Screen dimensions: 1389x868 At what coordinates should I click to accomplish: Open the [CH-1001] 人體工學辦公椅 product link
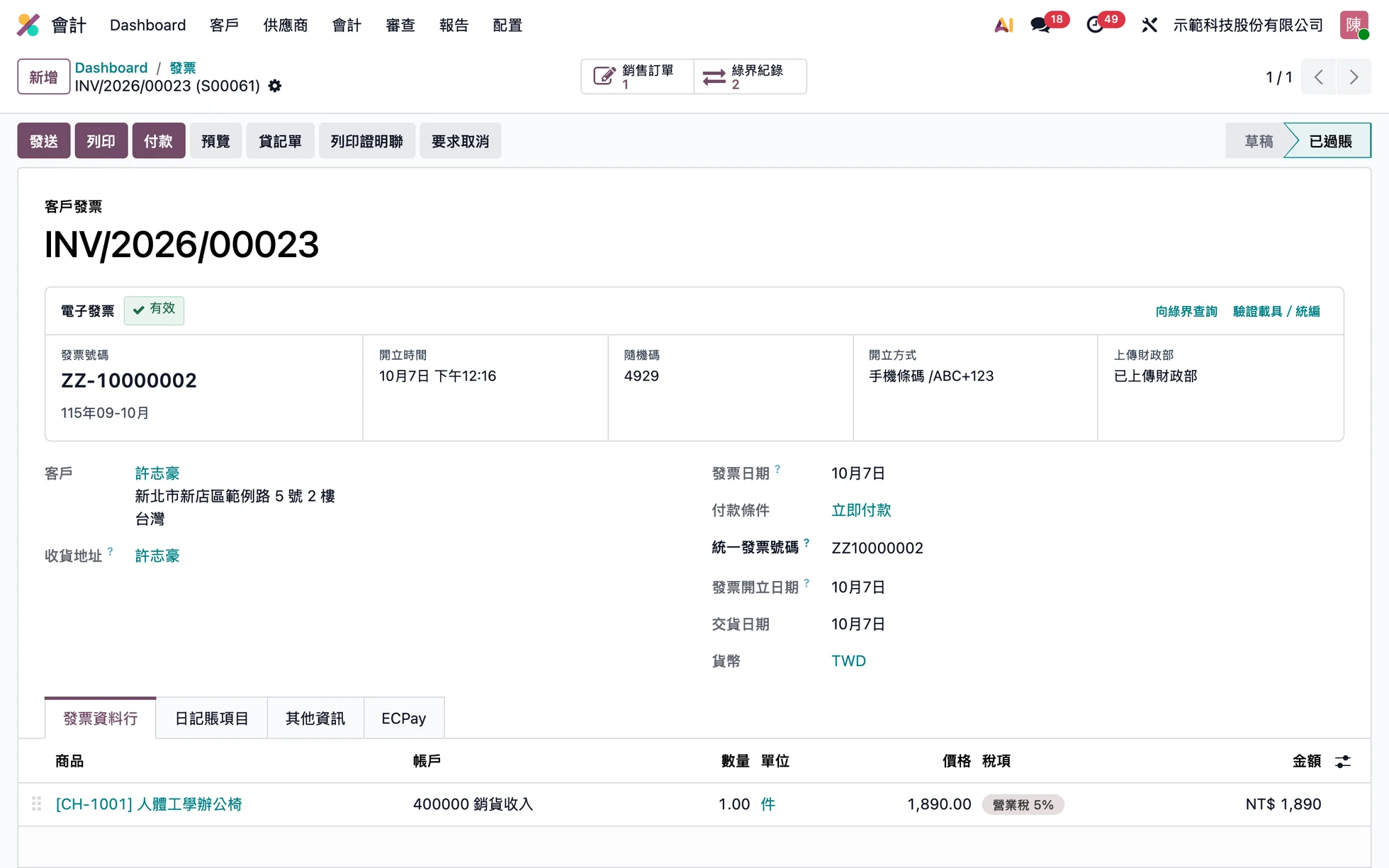click(149, 804)
